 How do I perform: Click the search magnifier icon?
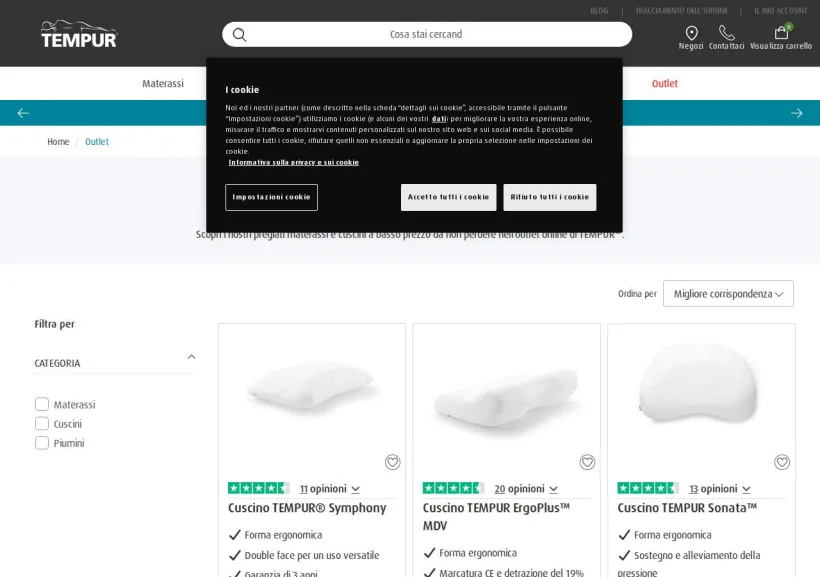tap(239, 35)
